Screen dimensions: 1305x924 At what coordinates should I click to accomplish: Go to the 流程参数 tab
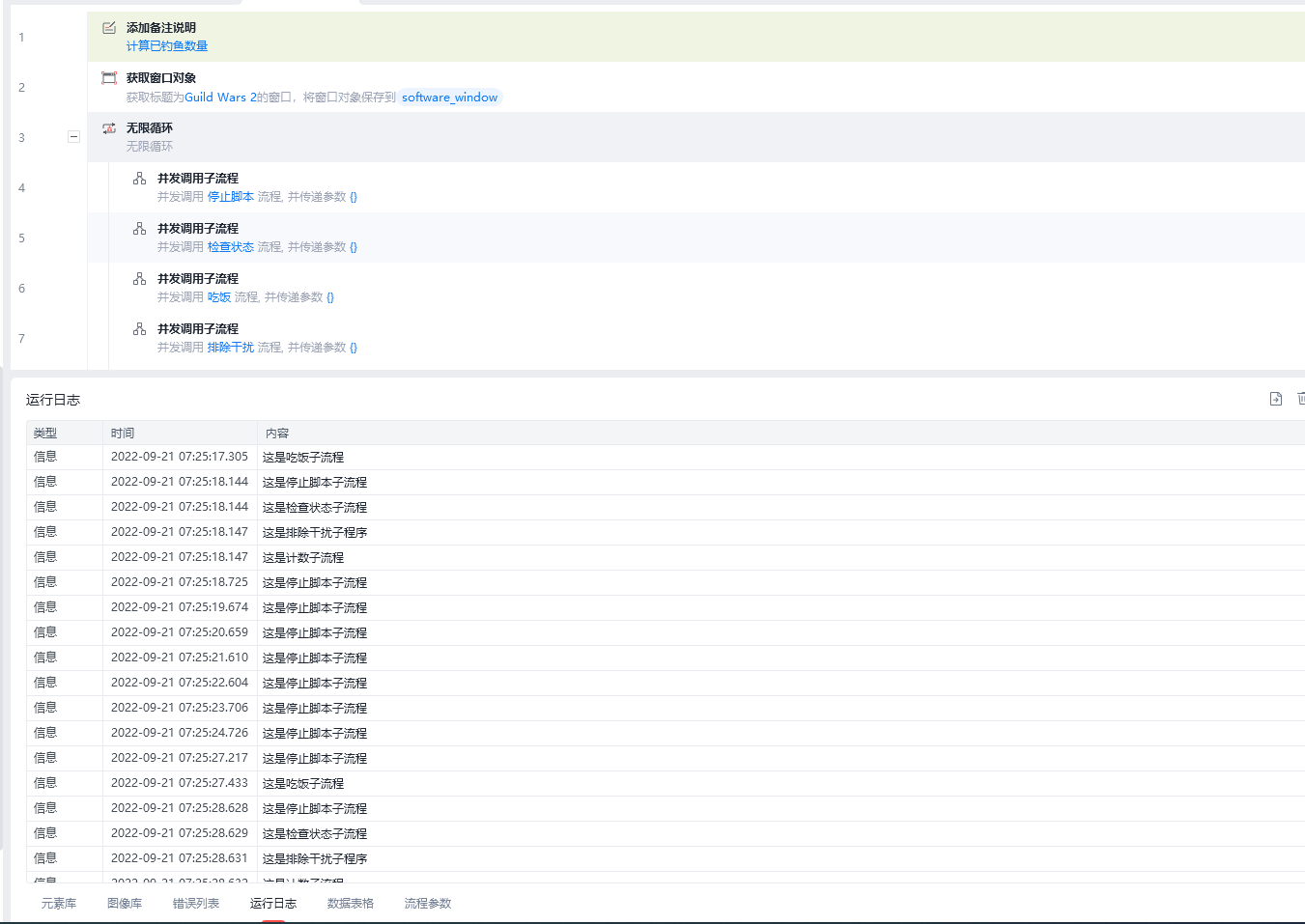pyautogui.click(x=428, y=904)
